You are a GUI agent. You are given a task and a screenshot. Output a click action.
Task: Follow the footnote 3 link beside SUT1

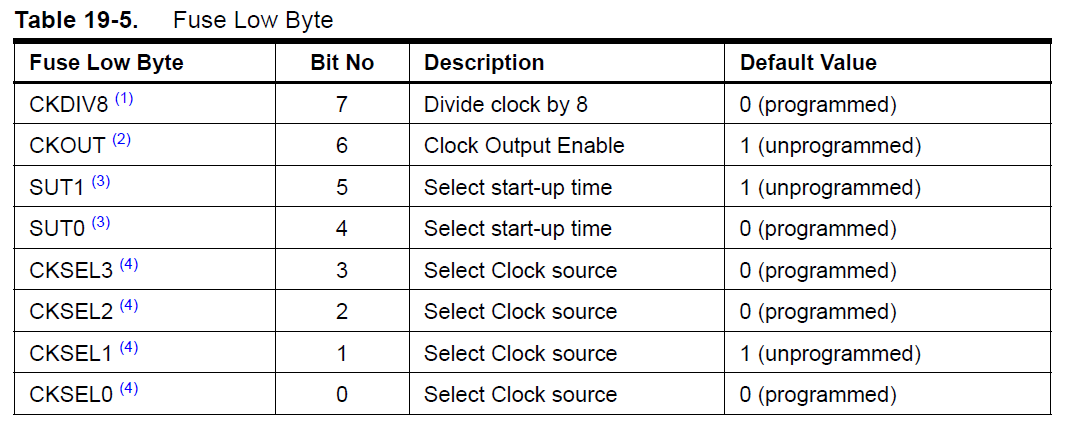tap(101, 182)
